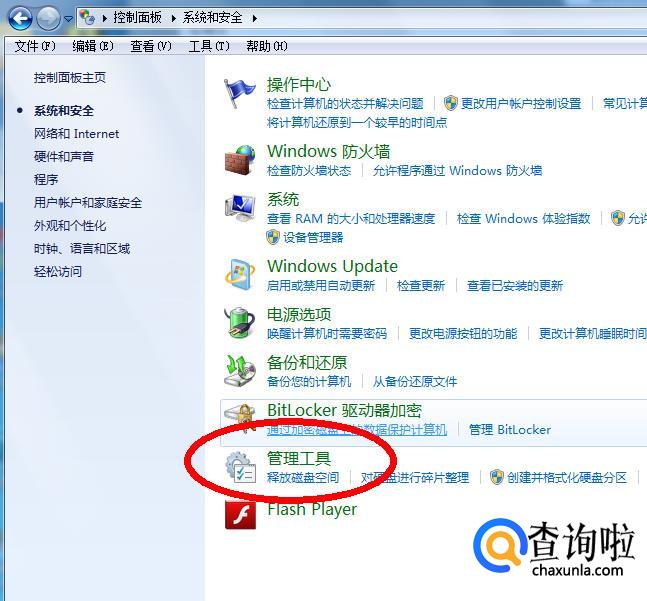Image resolution: width=647 pixels, height=601 pixels.
Task: Open the 文件(F) menu
Action: pyautogui.click(x=35, y=46)
